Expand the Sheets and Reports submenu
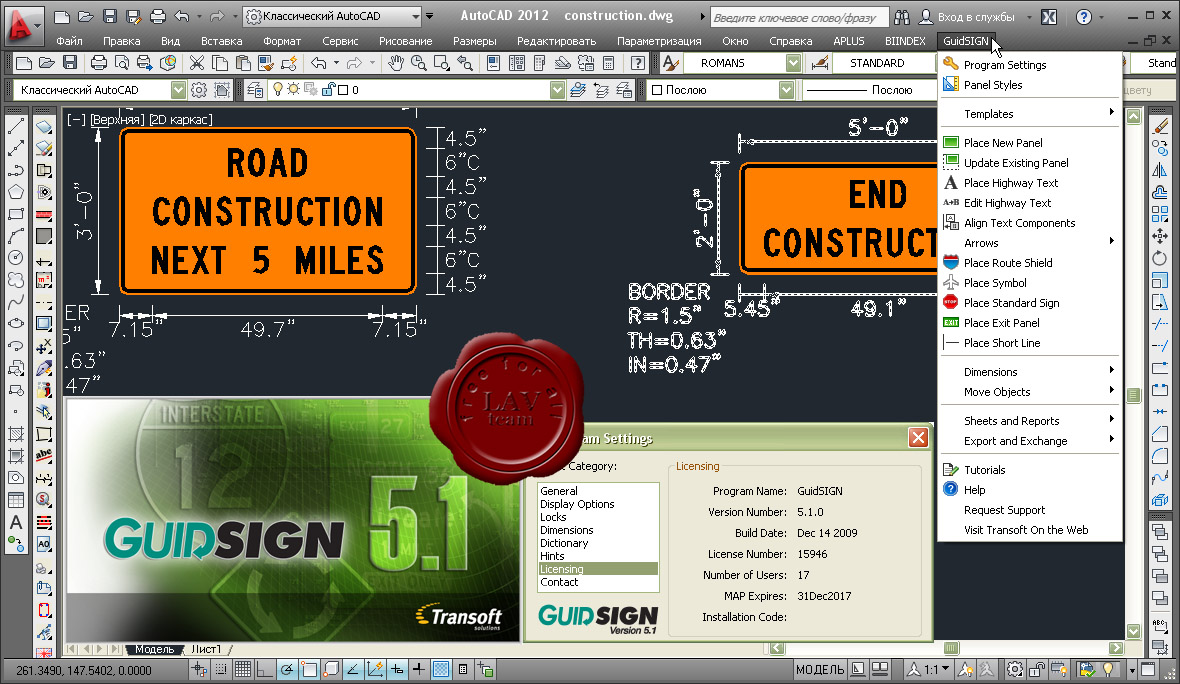 click(1029, 421)
